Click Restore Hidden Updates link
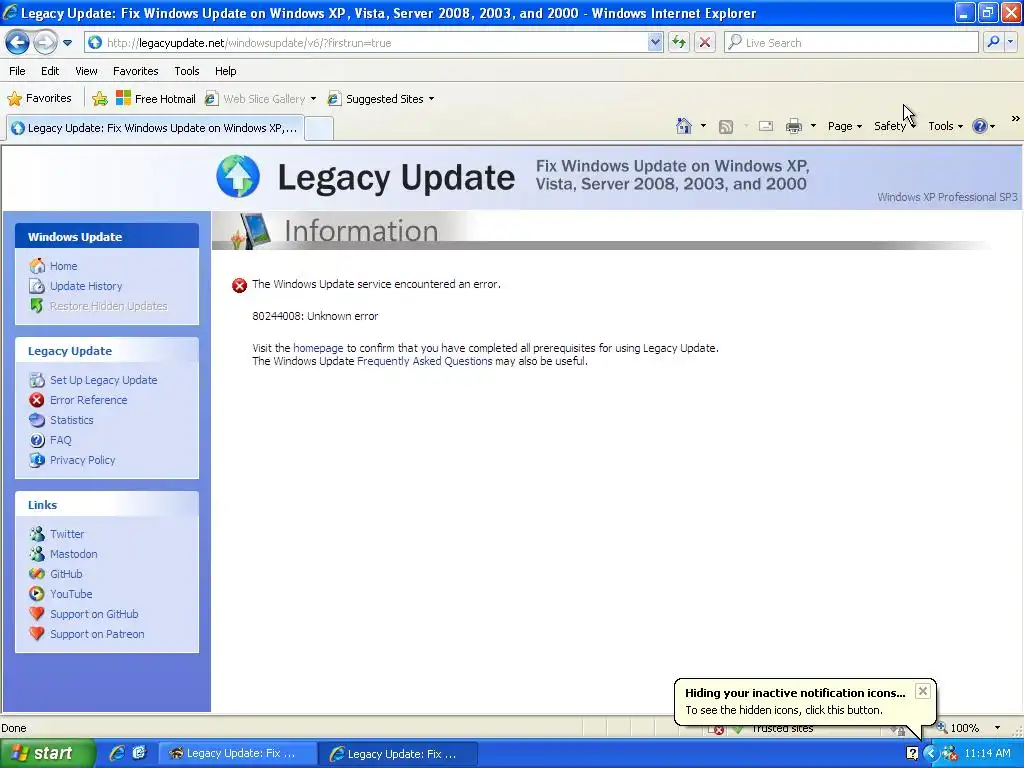1024x768 pixels. pos(108,306)
